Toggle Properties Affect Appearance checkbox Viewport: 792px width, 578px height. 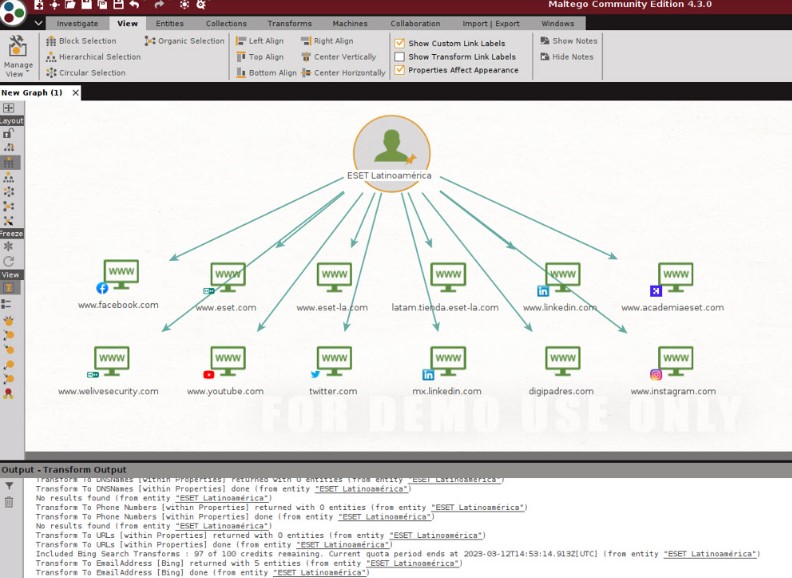click(x=400, y=71)
